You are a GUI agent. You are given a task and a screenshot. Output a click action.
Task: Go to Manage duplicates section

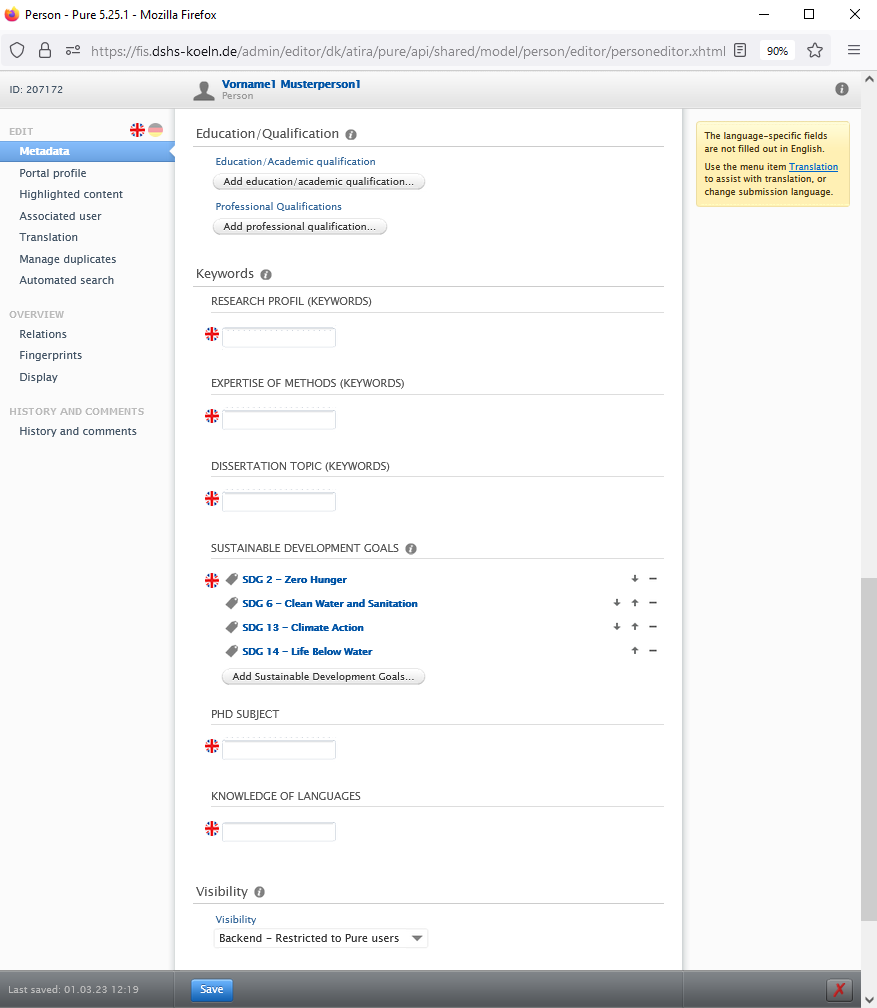point(68,259)
